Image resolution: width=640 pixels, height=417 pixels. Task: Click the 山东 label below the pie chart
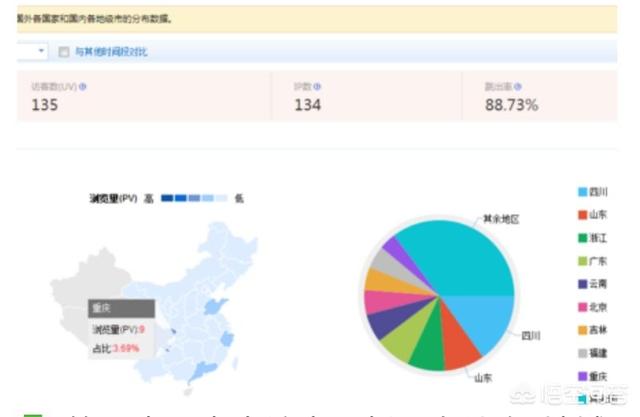pyautogui.click(x=483, y=378)
